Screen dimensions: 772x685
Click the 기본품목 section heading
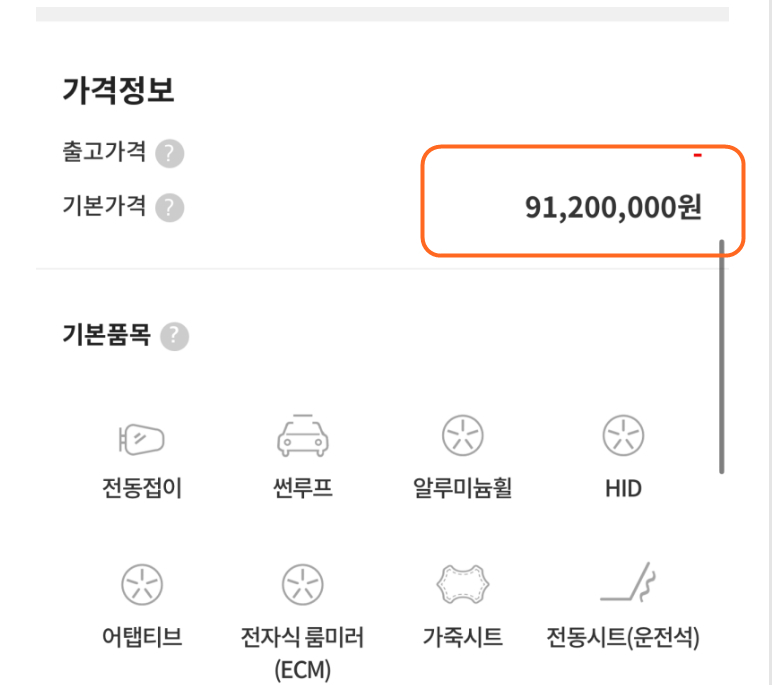tap(106, 335)
